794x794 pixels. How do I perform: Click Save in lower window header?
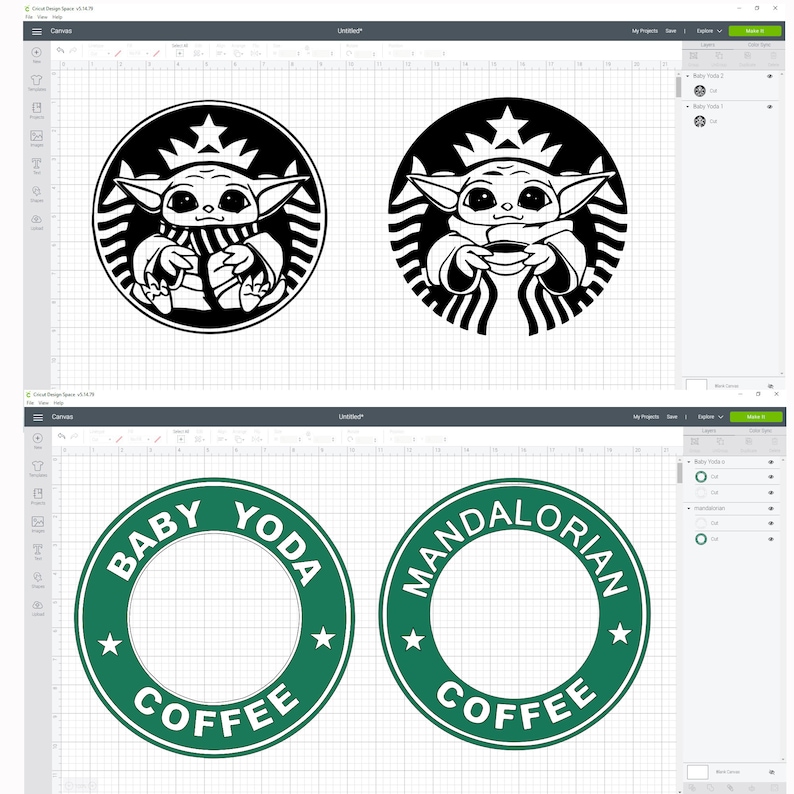[671, 417]
